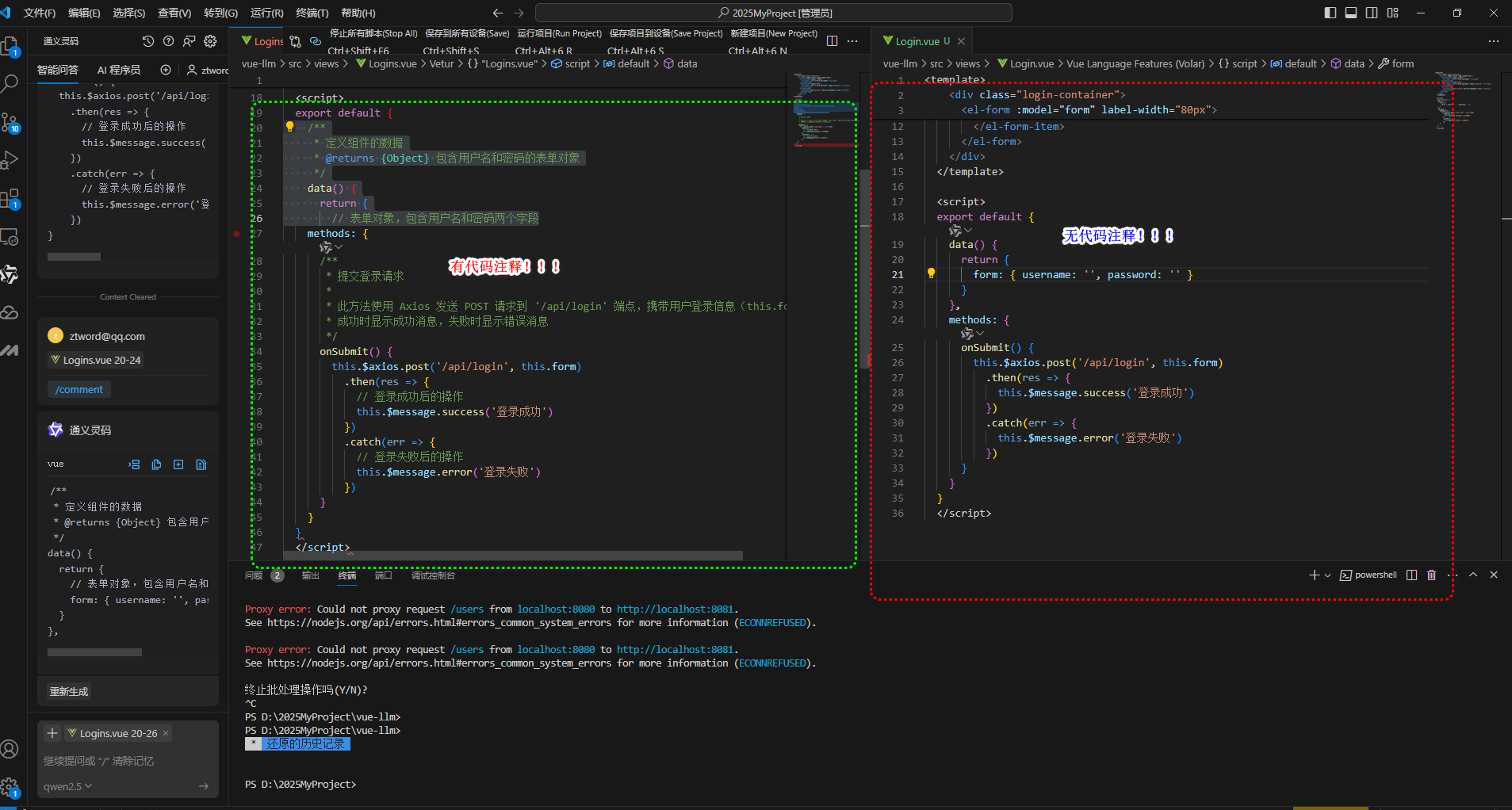This screenshot has height=810, width=1512.
Task: Toggle secondary side bar visibility
Action: (1372, 13)
